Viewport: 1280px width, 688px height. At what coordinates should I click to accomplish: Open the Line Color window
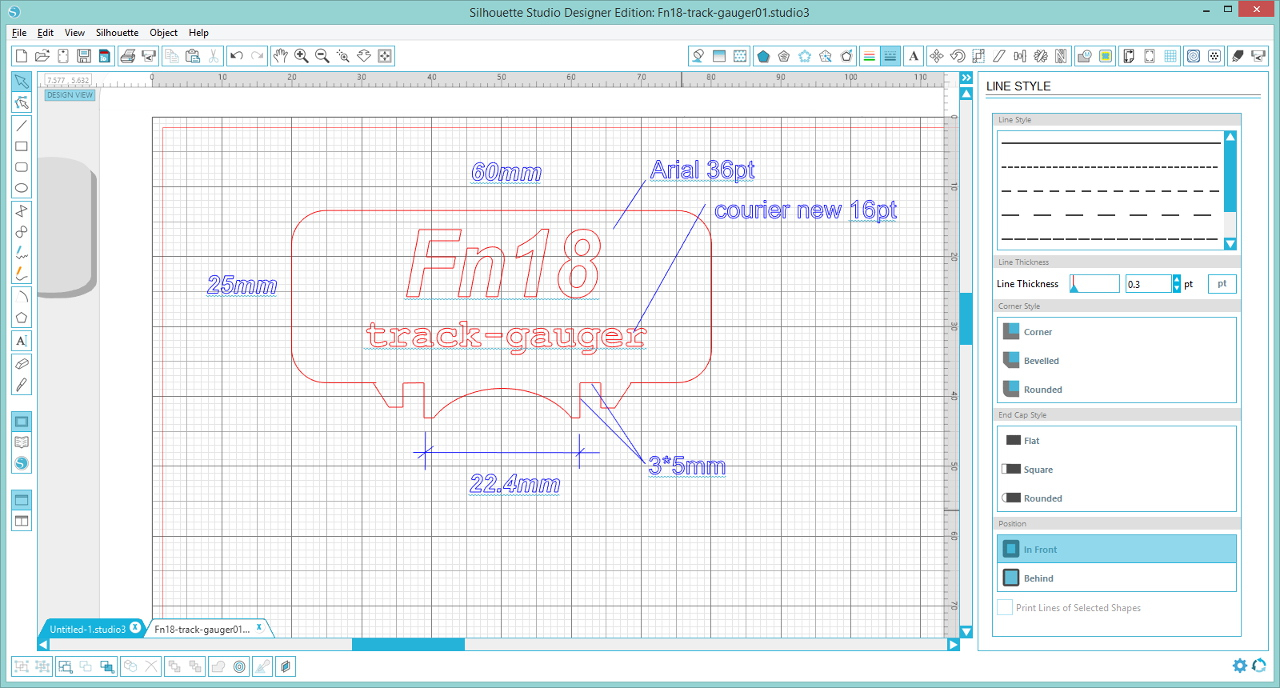[869, 56]
